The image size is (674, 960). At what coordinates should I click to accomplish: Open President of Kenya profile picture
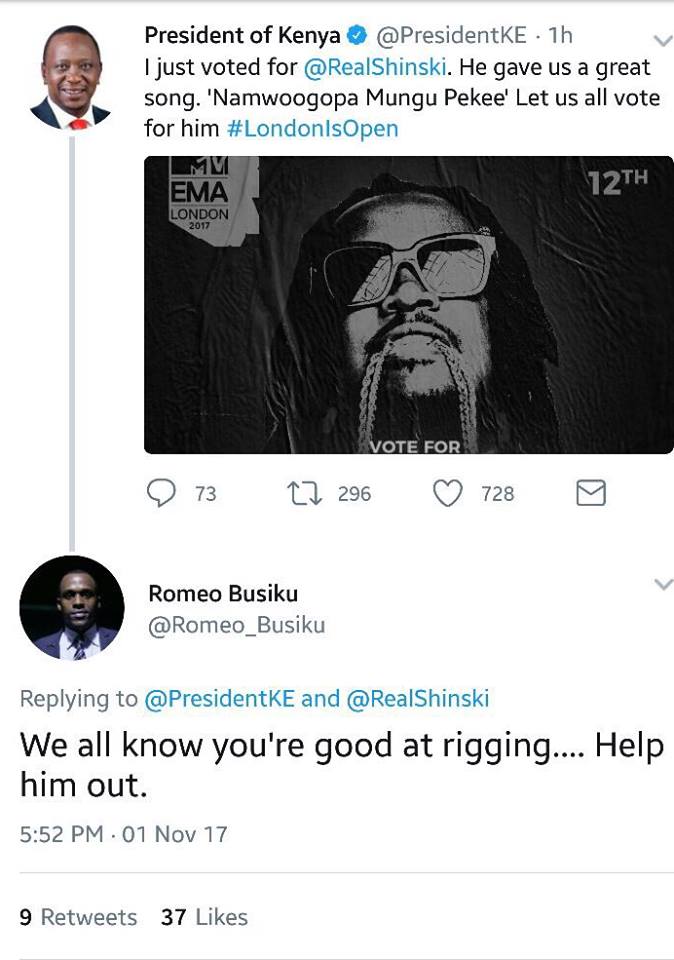pos(70,77)
